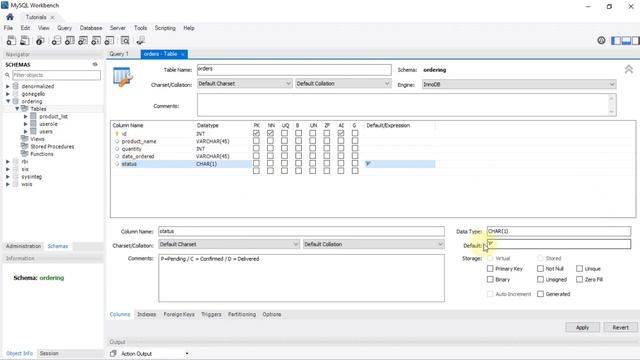Expand the denormalized schema
Image resolution: width=640 pixels, height=360 pixels.
(8, 87)
